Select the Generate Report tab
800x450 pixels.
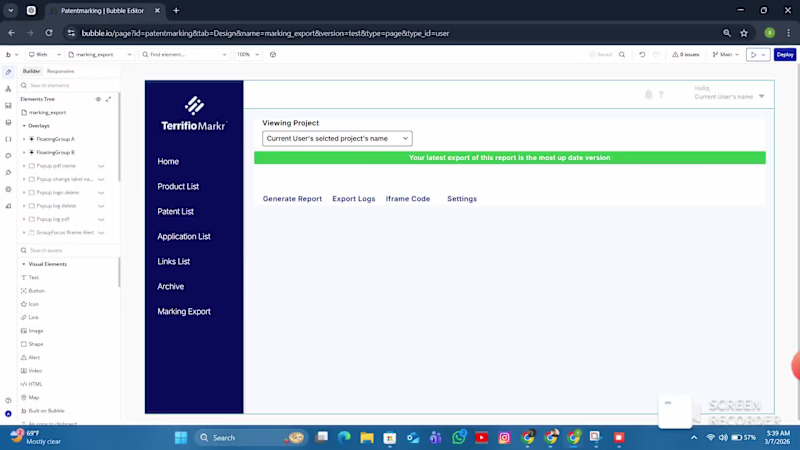[x=292, y=198]
